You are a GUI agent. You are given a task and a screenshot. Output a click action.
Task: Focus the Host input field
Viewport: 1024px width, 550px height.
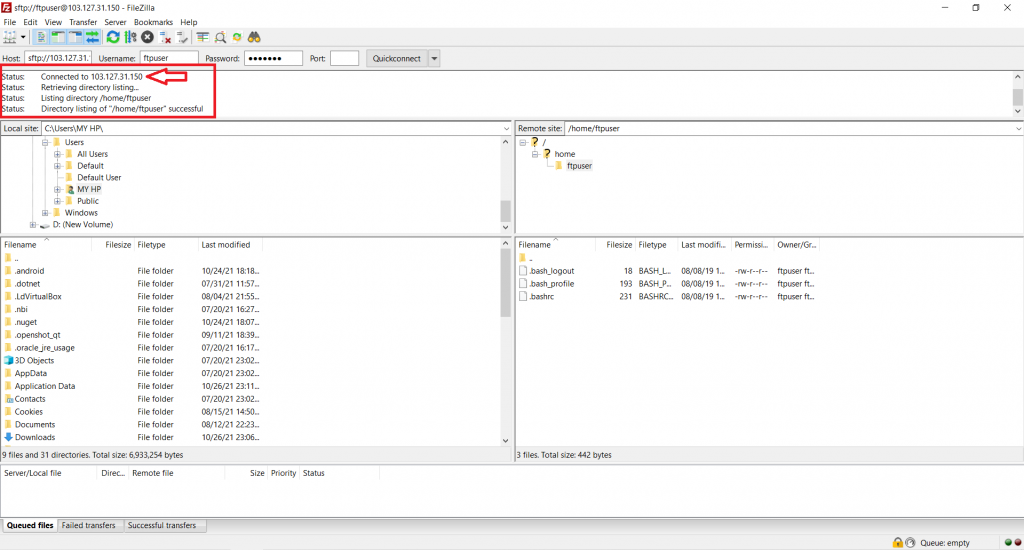(x=58, y=58)
